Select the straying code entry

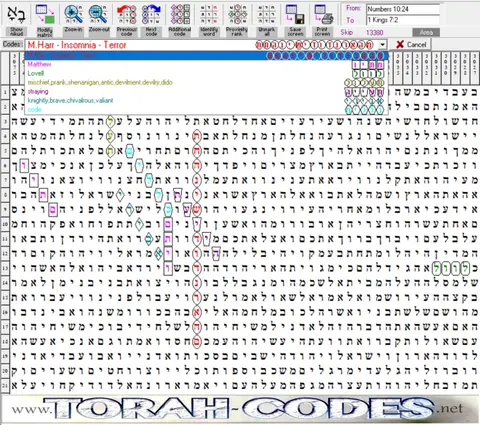(x=206, y=91)
